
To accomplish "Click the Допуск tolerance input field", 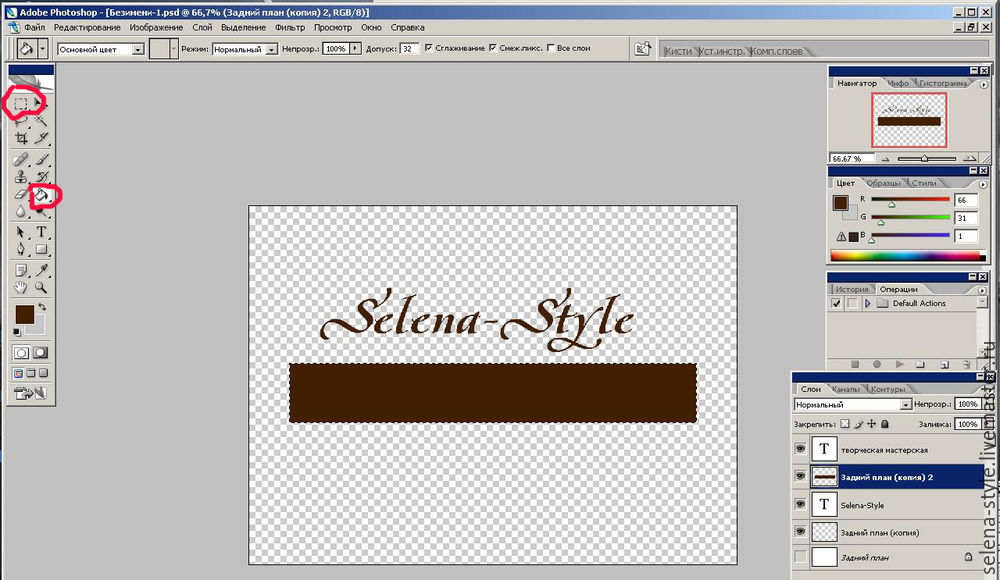I will point(409,48).
